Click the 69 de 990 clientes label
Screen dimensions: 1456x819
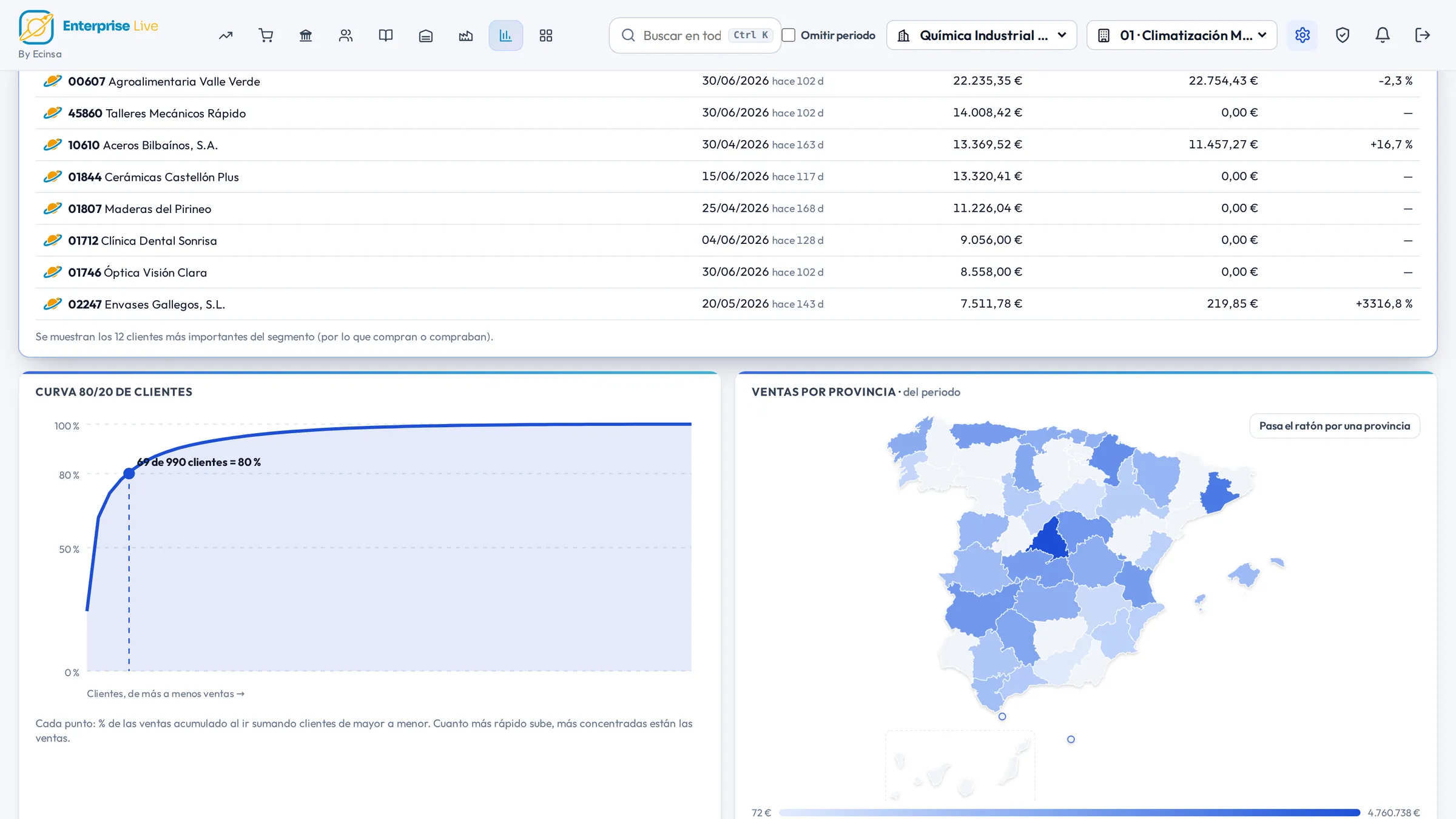coord(199,462)
